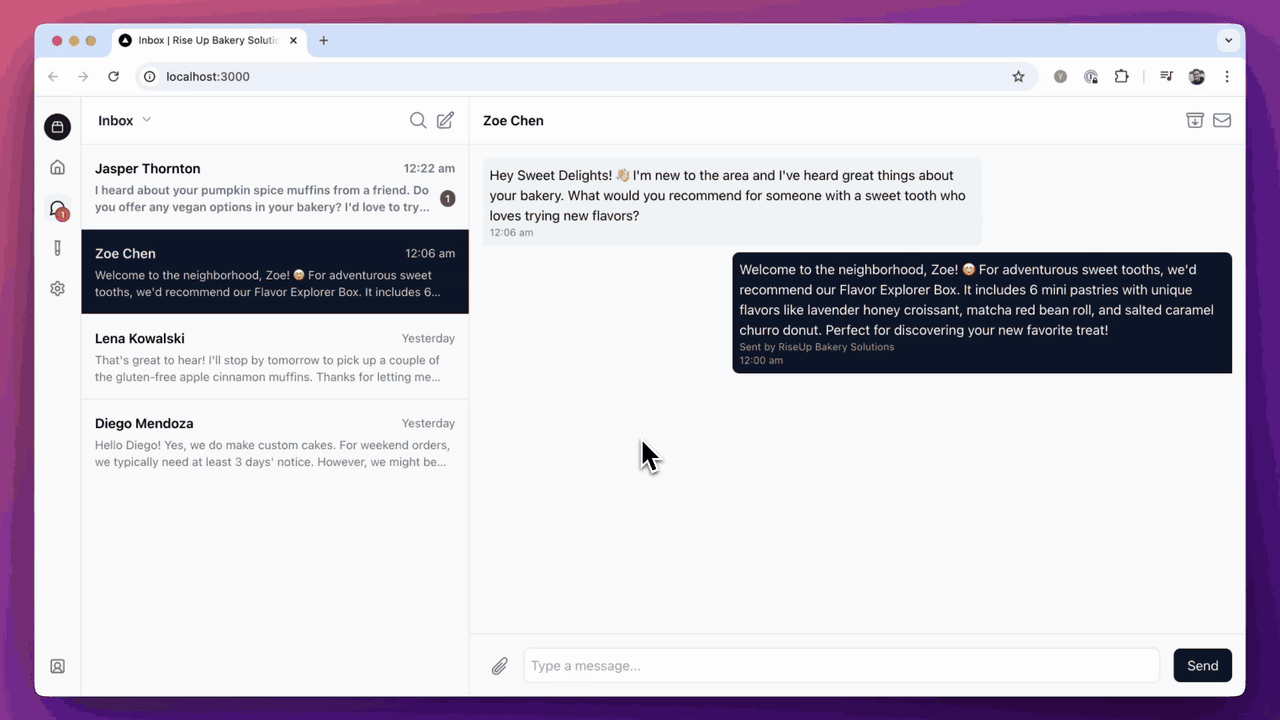Image resolution: width=1280 pixels, height=720 pixels.
Task: Open the settings gear in sidebar
Action: pos(57,289)
